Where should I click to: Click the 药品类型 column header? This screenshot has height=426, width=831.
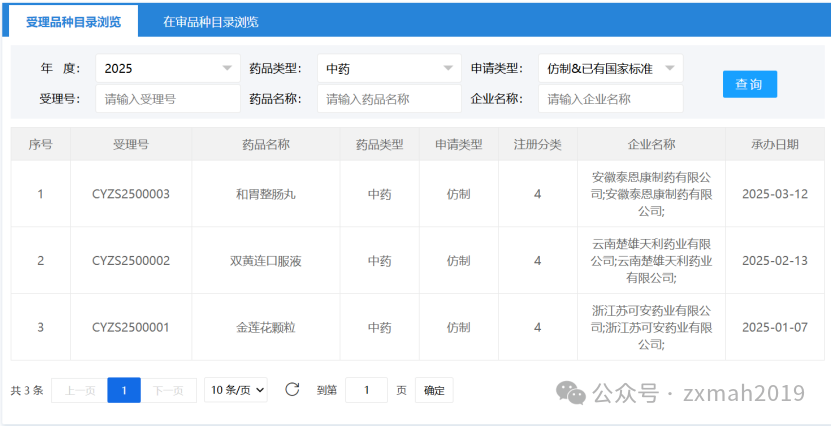coord(380,144)
